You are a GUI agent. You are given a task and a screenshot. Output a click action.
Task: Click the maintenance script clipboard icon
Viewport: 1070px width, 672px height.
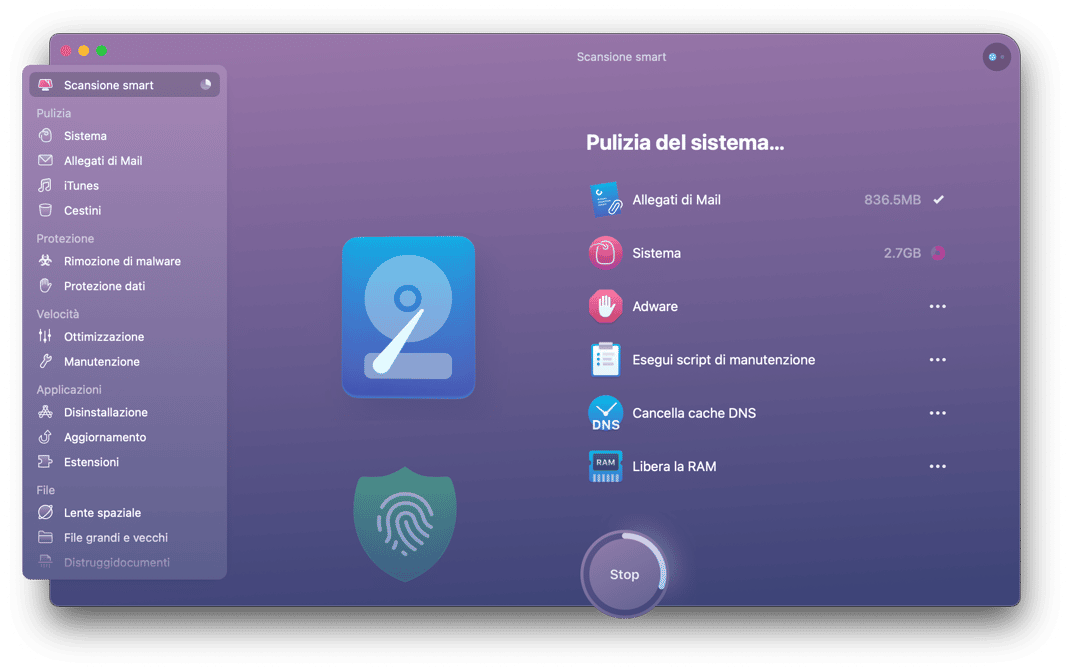605,360
